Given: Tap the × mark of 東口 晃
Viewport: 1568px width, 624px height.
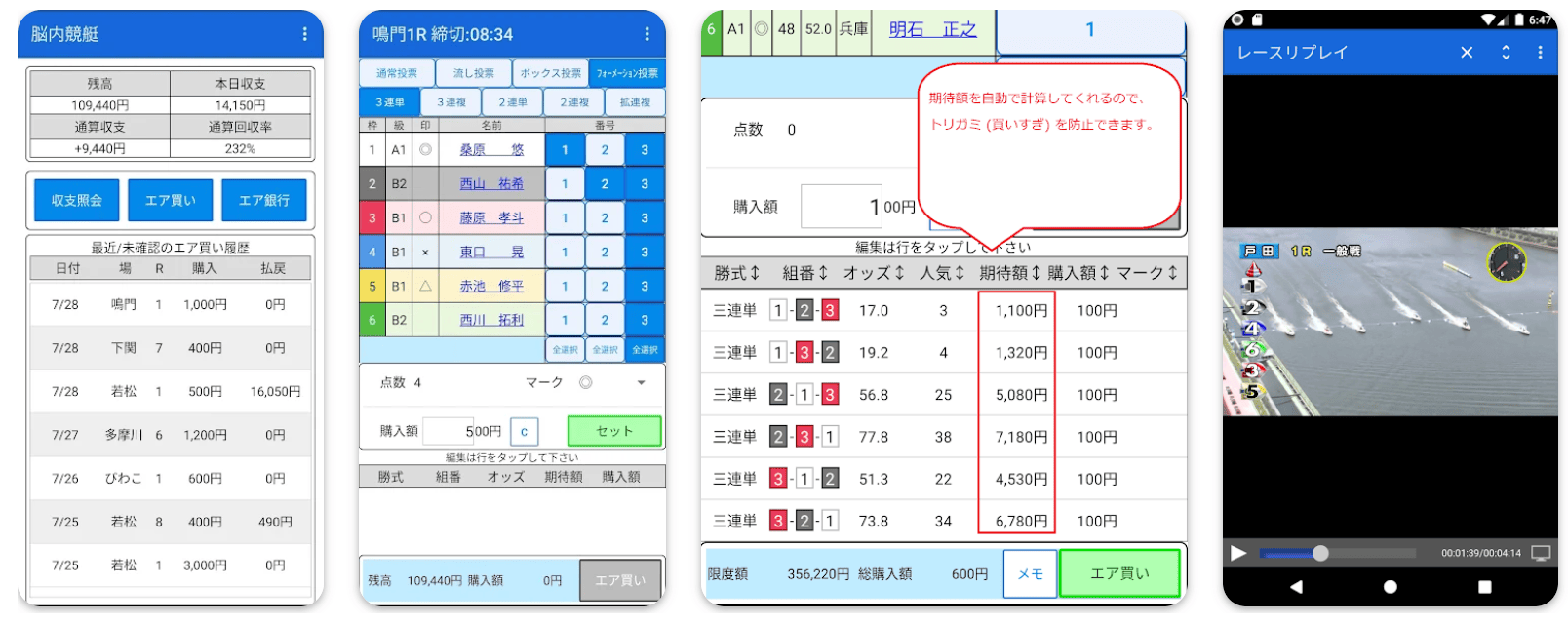Looking at the screenshot, I should pos(425,253).
